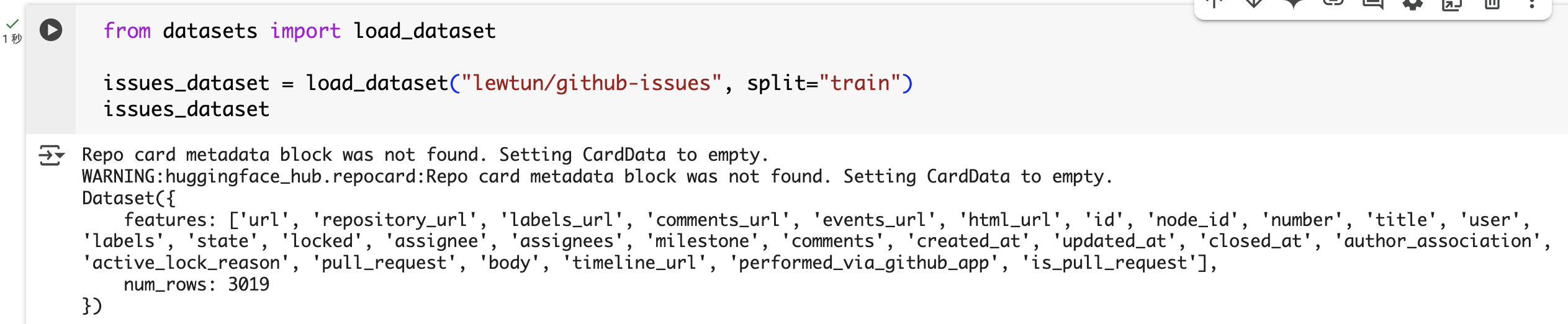Select the num_rows: 3019 output text

point(196,284)
